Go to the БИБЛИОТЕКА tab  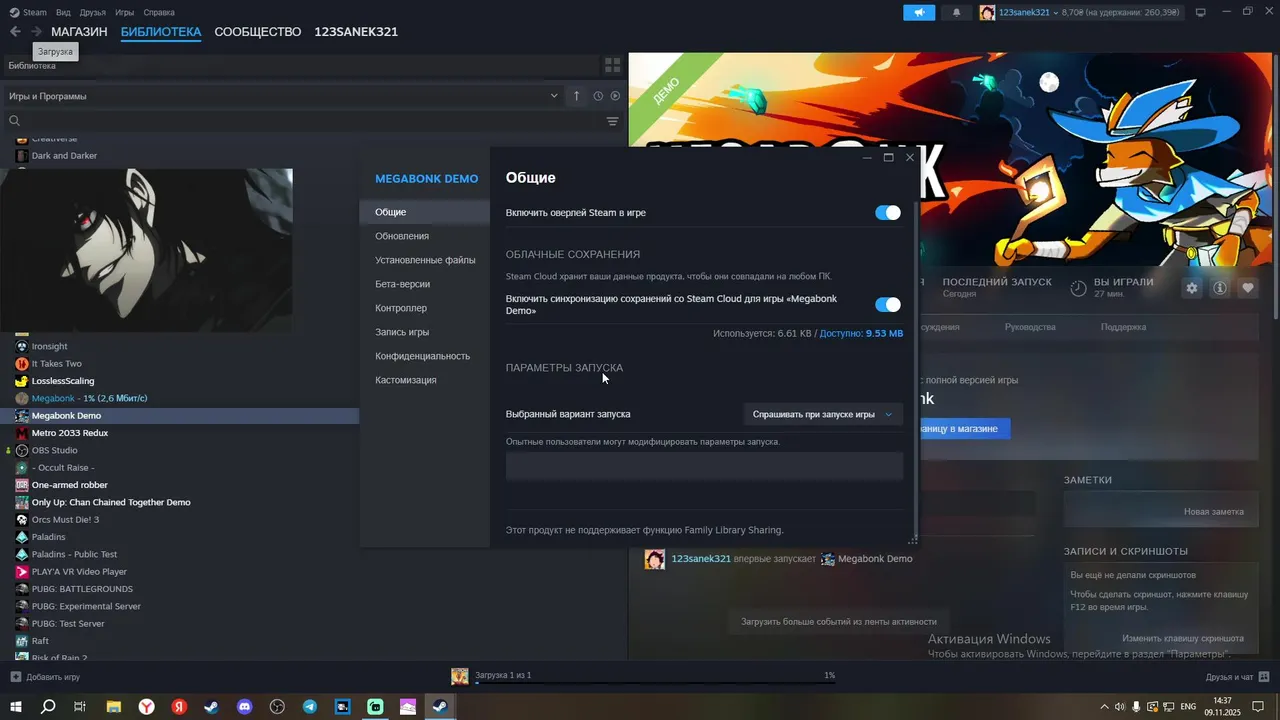(161, 32)
